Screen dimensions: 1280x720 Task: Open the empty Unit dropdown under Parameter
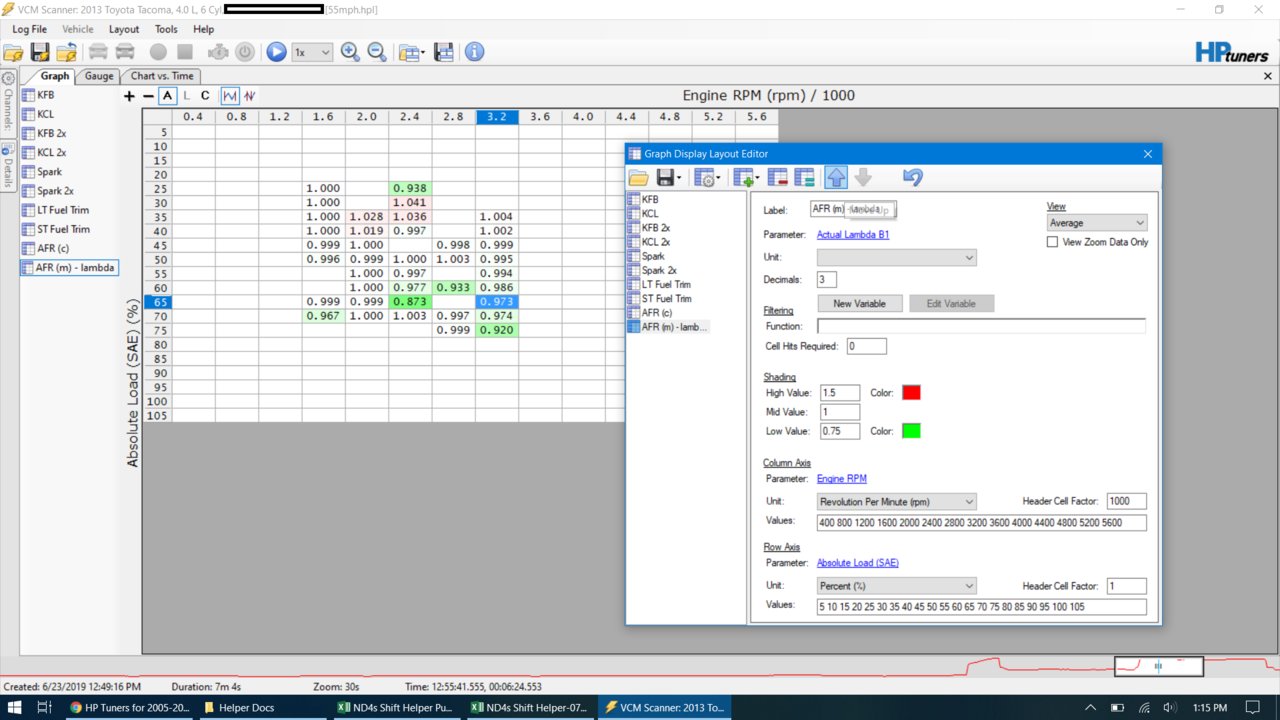(896, 258)
